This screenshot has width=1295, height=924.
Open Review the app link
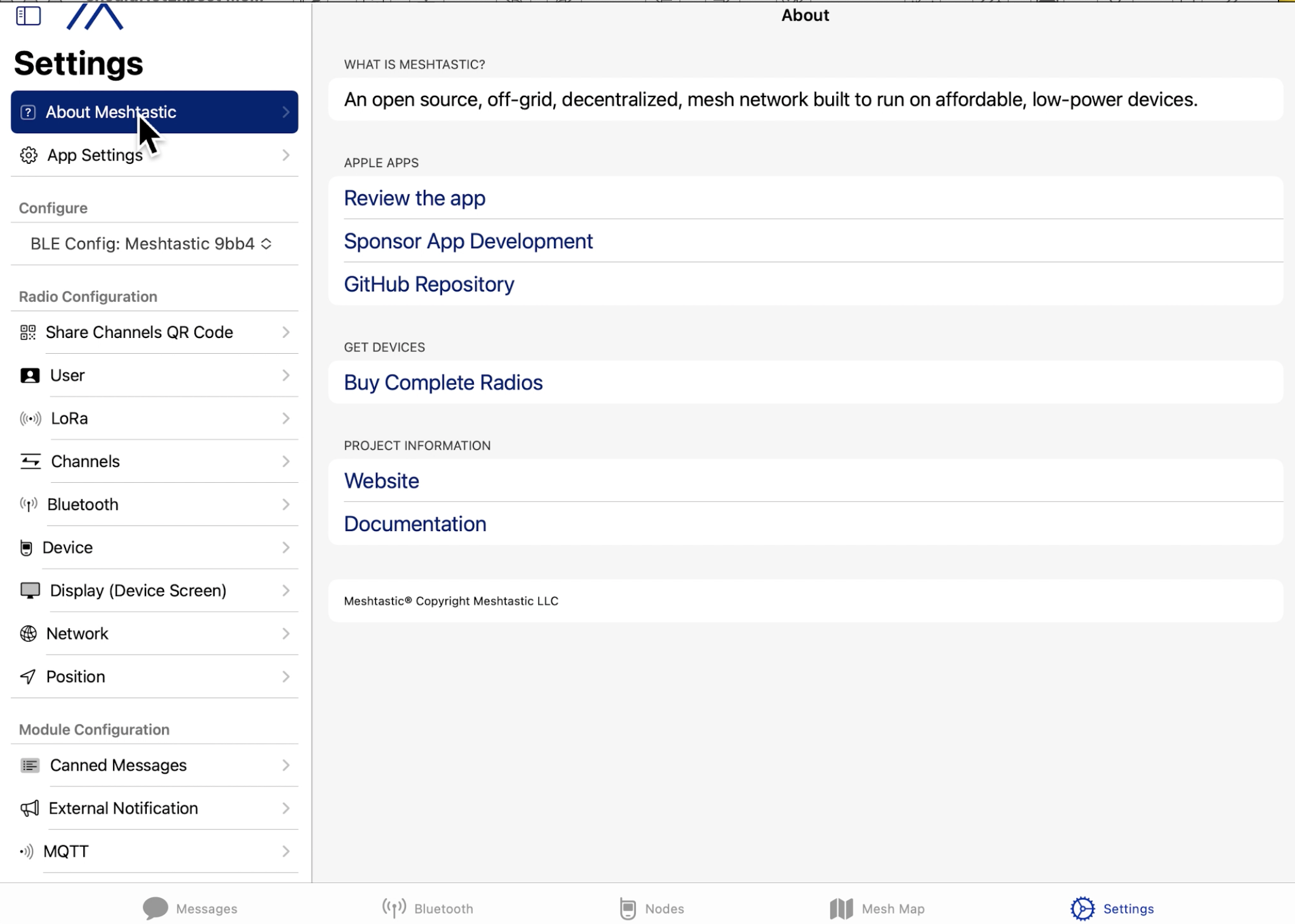click(x=415, y=198)
